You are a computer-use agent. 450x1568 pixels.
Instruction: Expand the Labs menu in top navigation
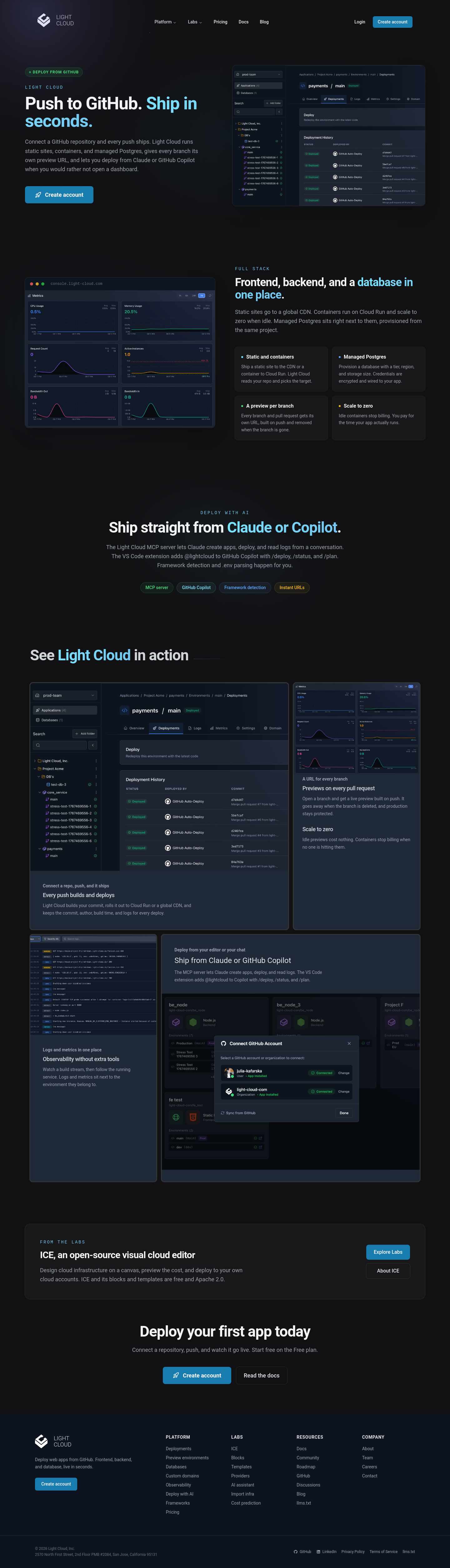(x=195, y=22)
